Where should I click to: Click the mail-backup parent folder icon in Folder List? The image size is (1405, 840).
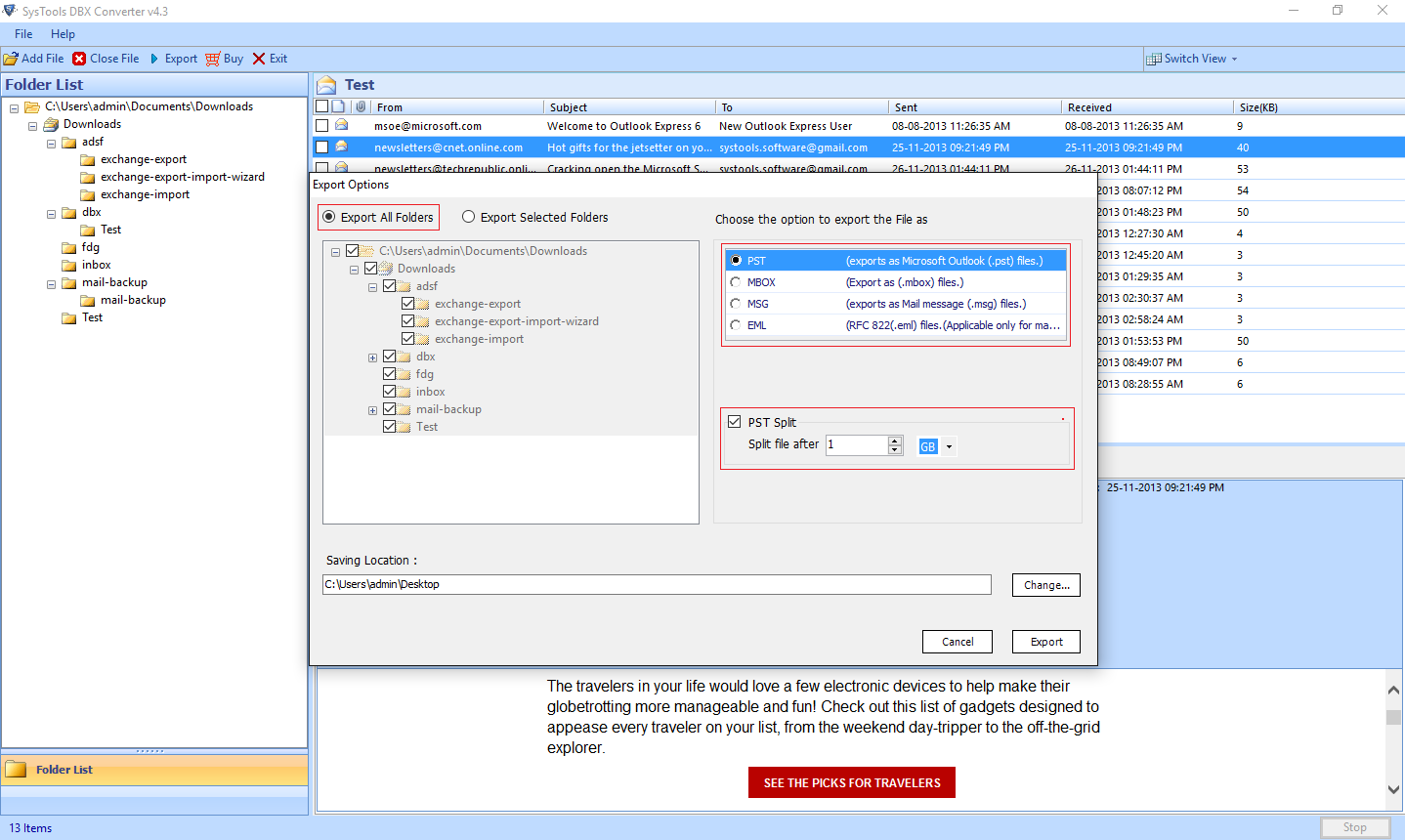pyautogui.click(x=69, y=282)
